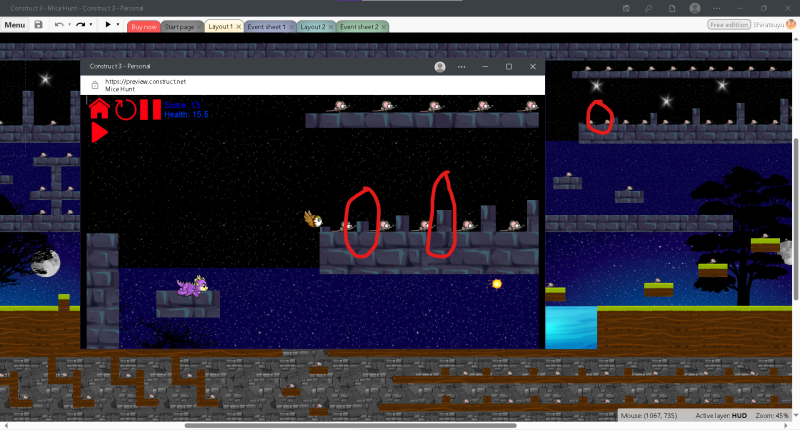Close the Construct 3 preview window
Viewport: 800px width, 430px height.
(533, 67)
